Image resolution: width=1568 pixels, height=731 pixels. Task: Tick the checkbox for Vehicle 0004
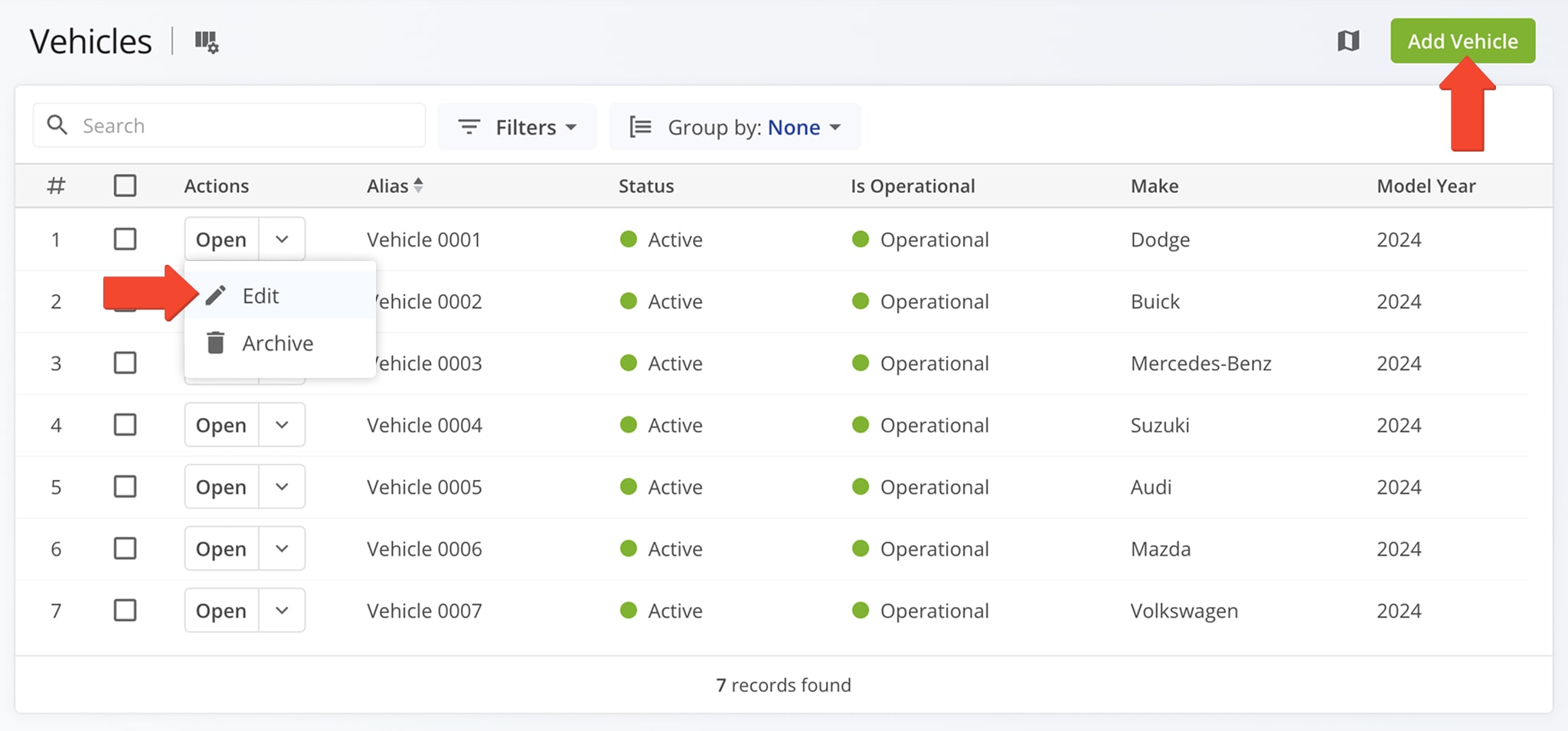tap(125, 424)
